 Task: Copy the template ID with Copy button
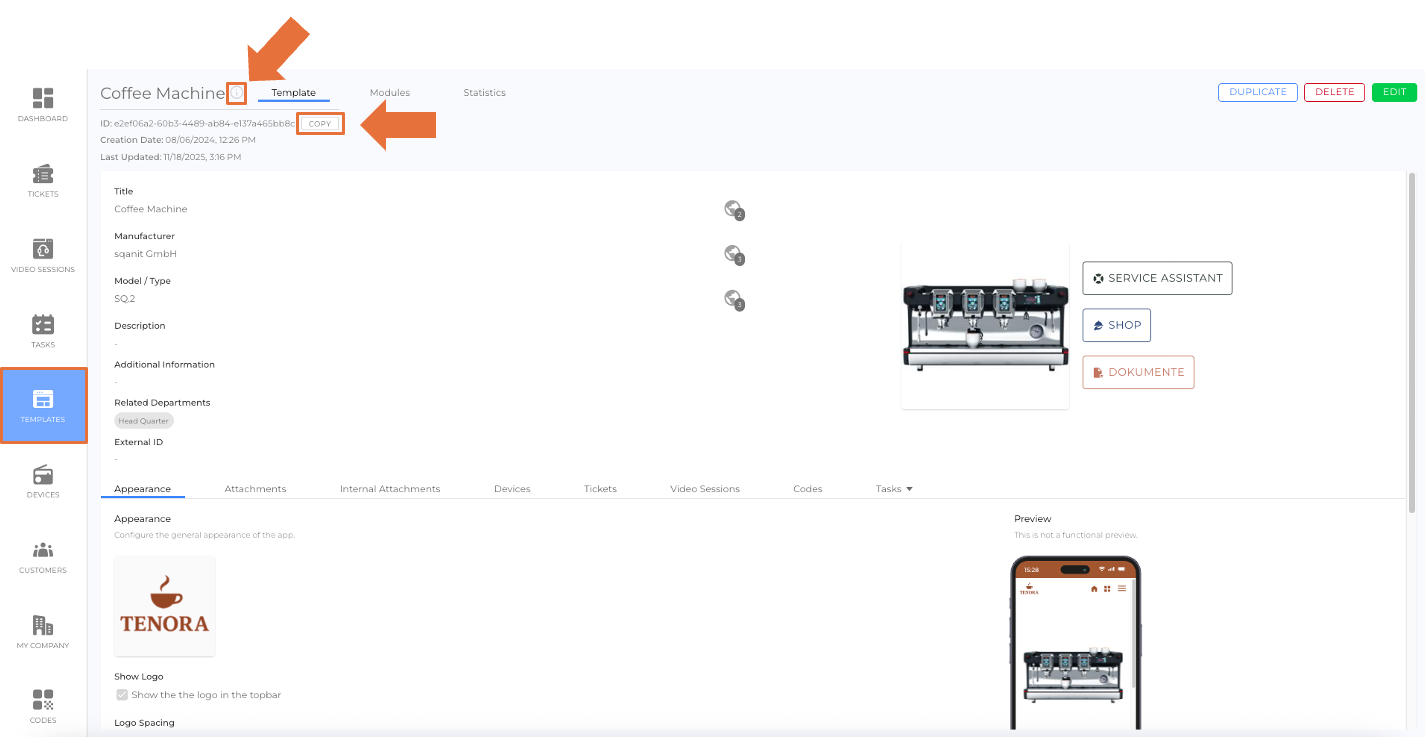[x=320, y=124]
